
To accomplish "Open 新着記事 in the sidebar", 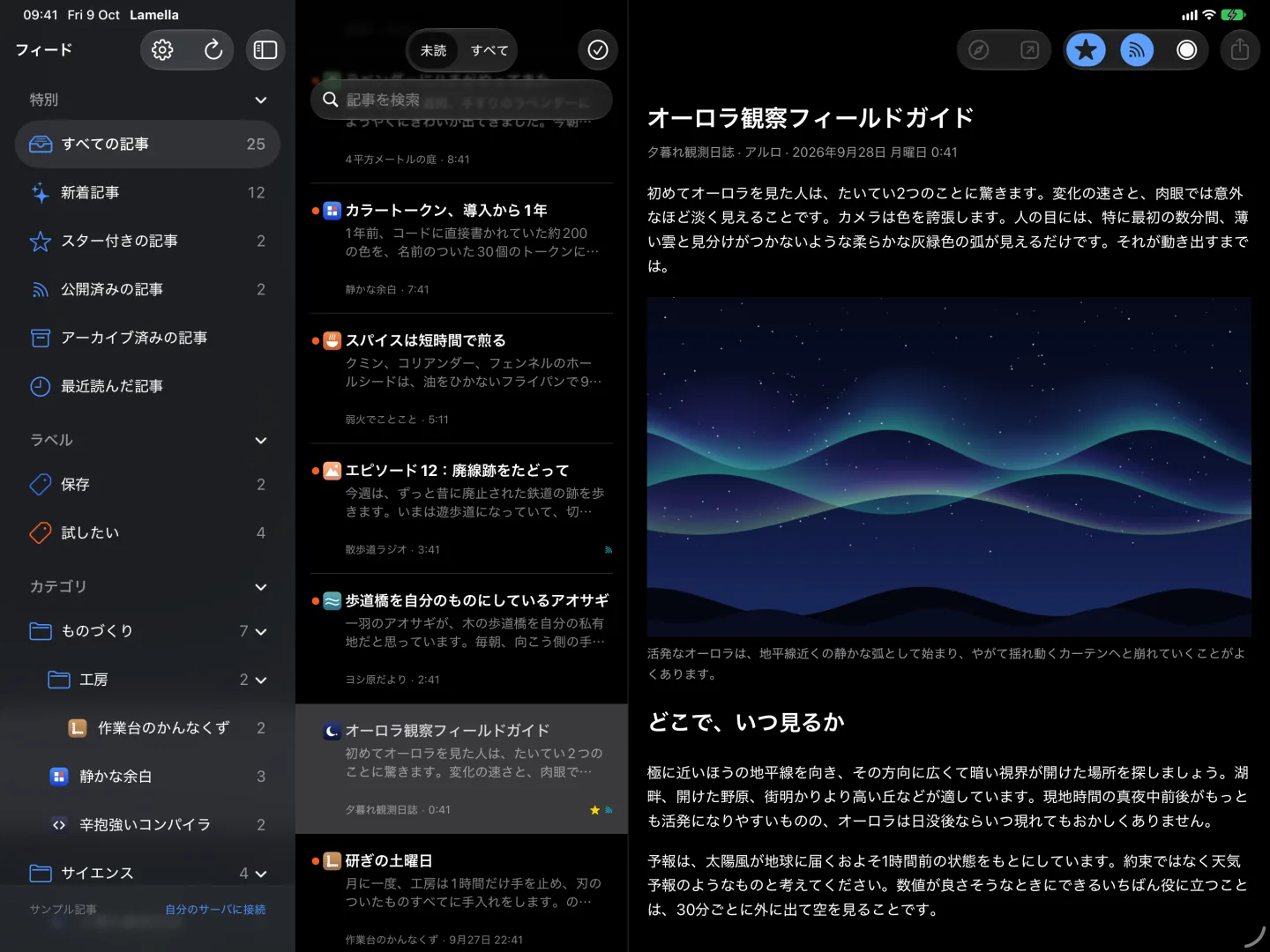I will pyautogui.click(x=147, y=192).
